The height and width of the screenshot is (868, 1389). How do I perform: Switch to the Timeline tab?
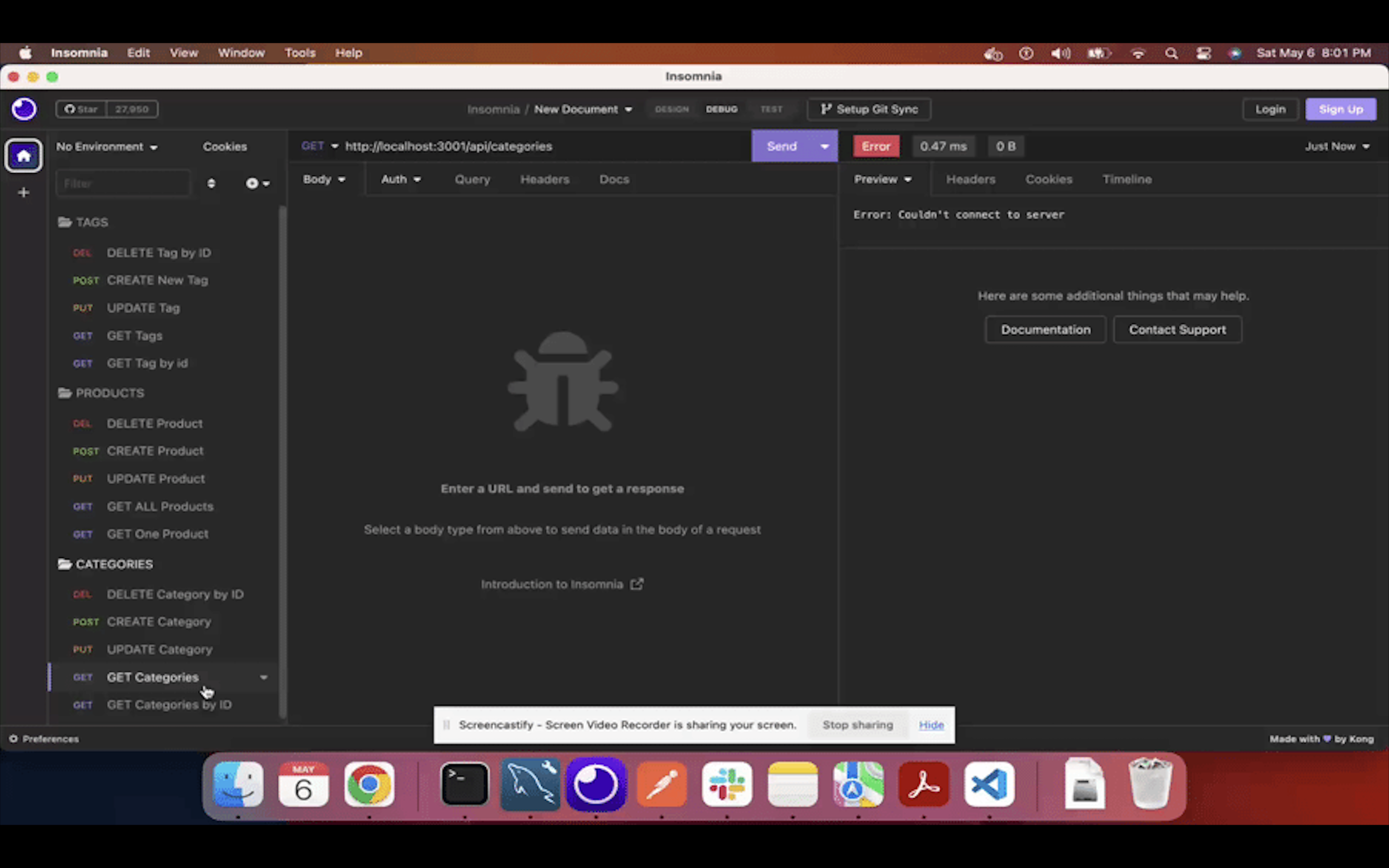(x=1127, y=180)
